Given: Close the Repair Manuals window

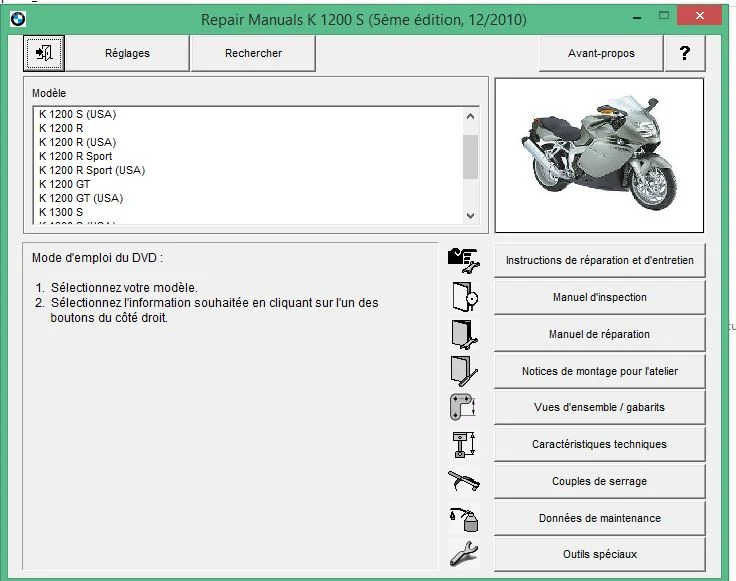Looking at the screenshot, I should (x=699, y=16).
